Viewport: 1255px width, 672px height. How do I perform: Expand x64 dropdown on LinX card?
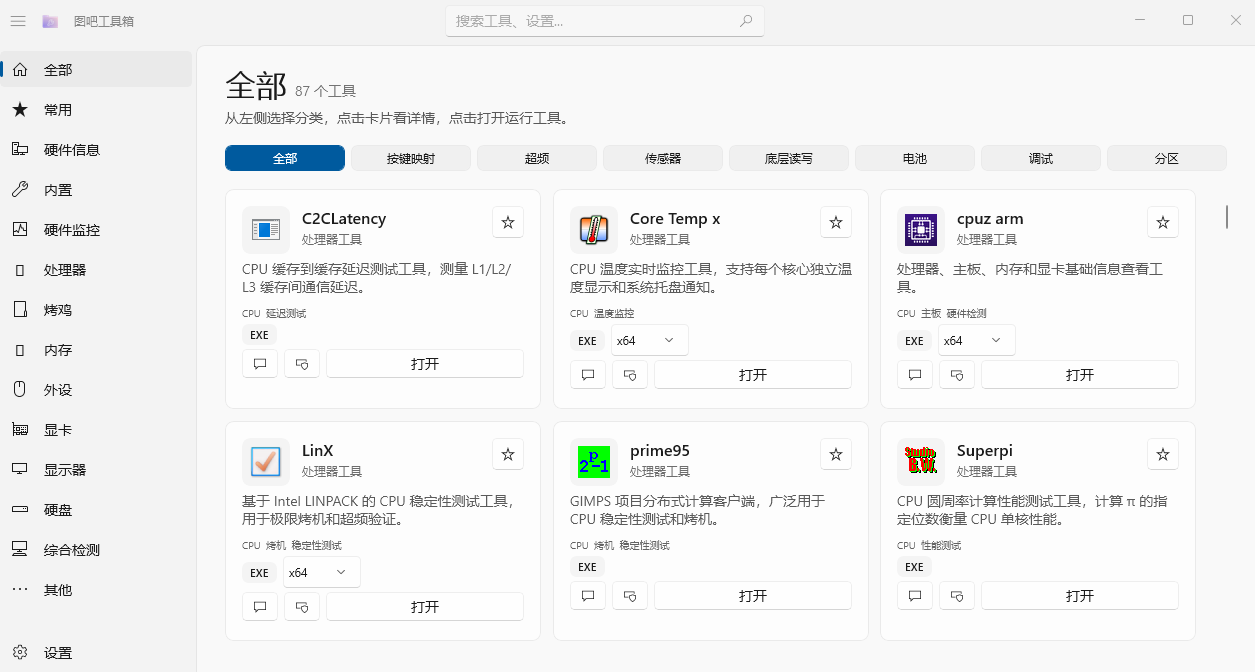321,573
